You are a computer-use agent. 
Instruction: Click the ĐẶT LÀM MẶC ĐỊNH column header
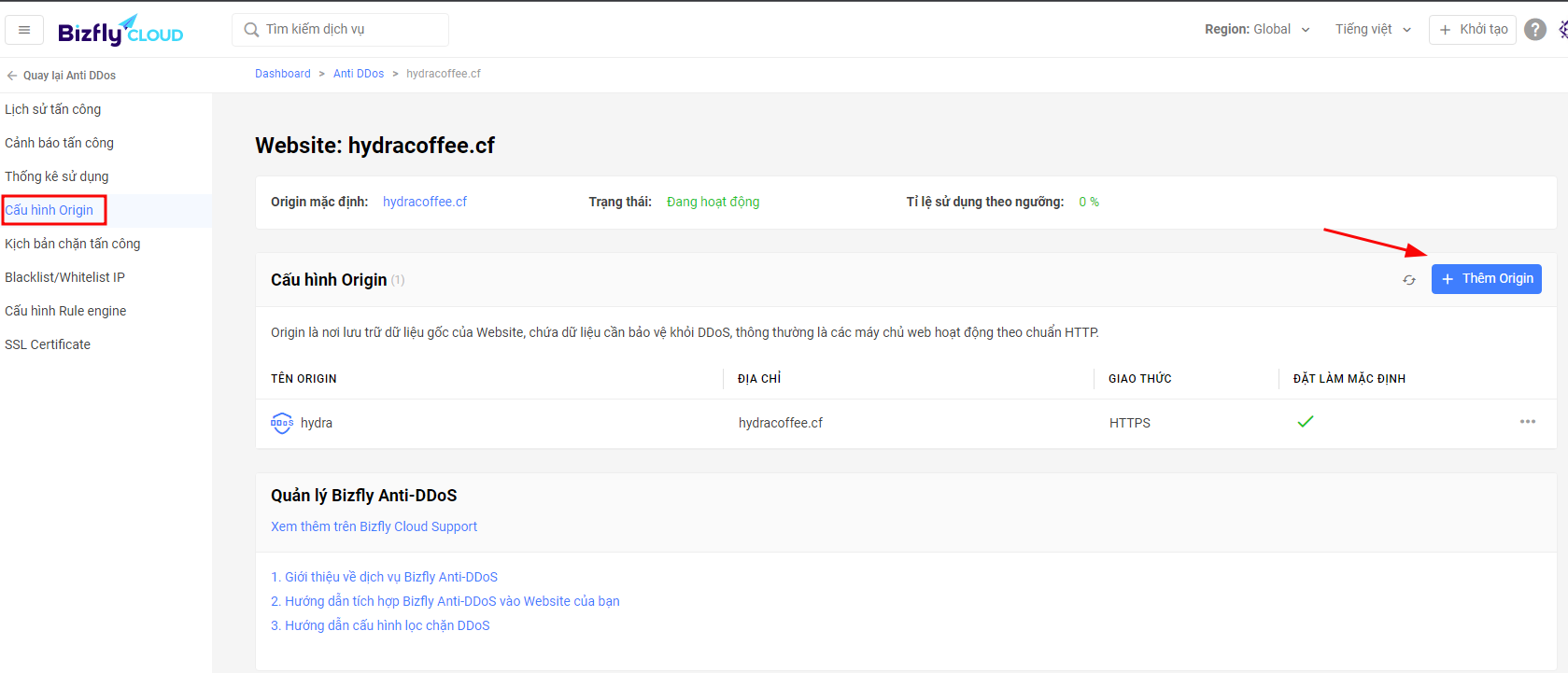(1349, 379)
